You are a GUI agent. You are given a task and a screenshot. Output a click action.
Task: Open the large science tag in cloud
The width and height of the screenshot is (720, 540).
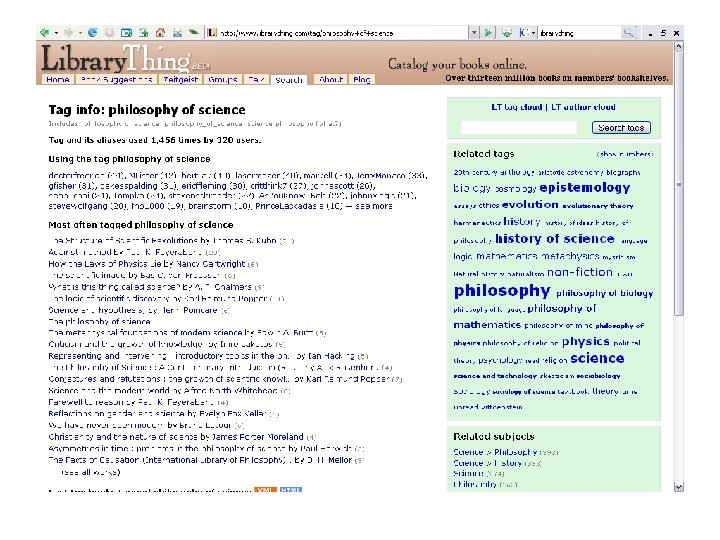597,359
